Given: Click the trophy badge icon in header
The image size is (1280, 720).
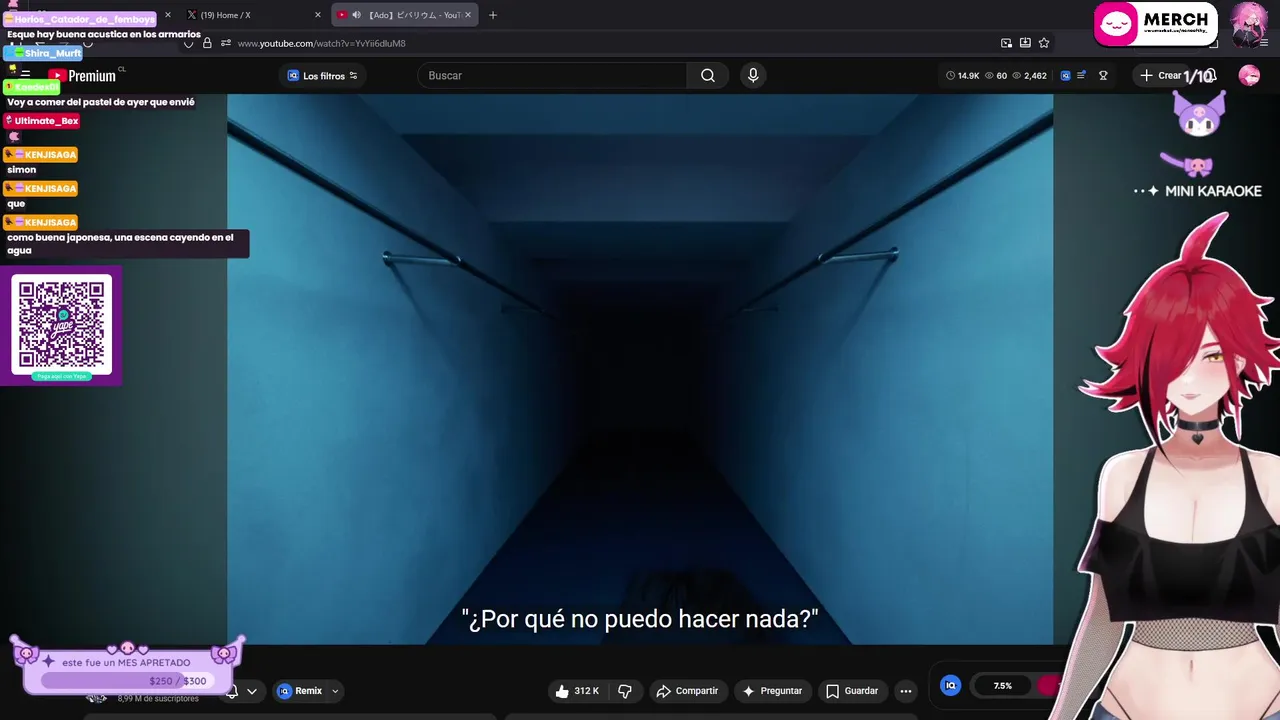Looking at the screenshot, I should pos(1103,76).
